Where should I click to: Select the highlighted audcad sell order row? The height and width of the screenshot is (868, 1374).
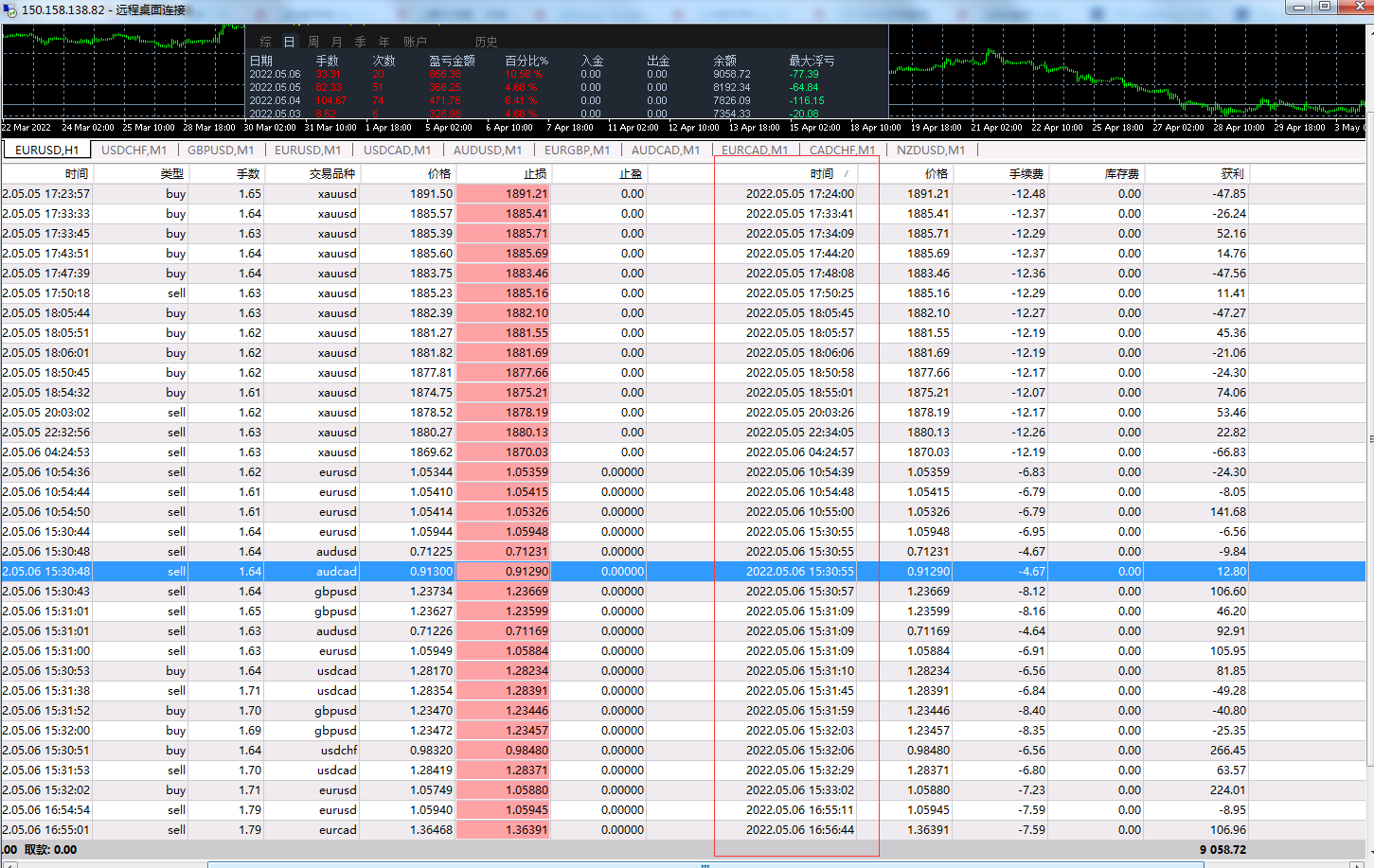tap(337, 571)
